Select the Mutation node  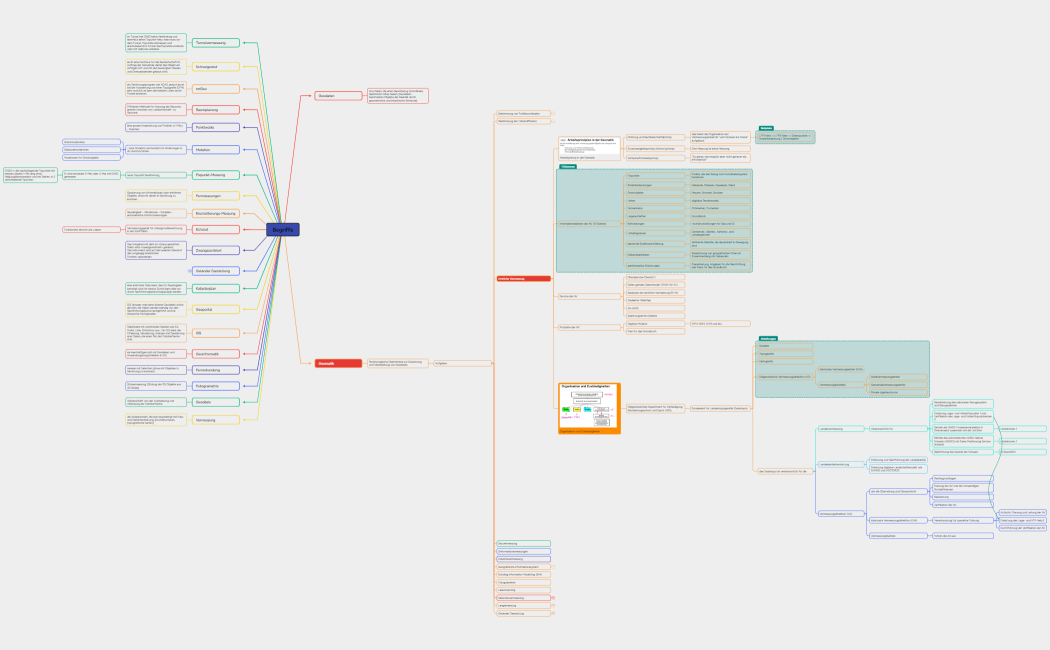(x=215, y=149)
